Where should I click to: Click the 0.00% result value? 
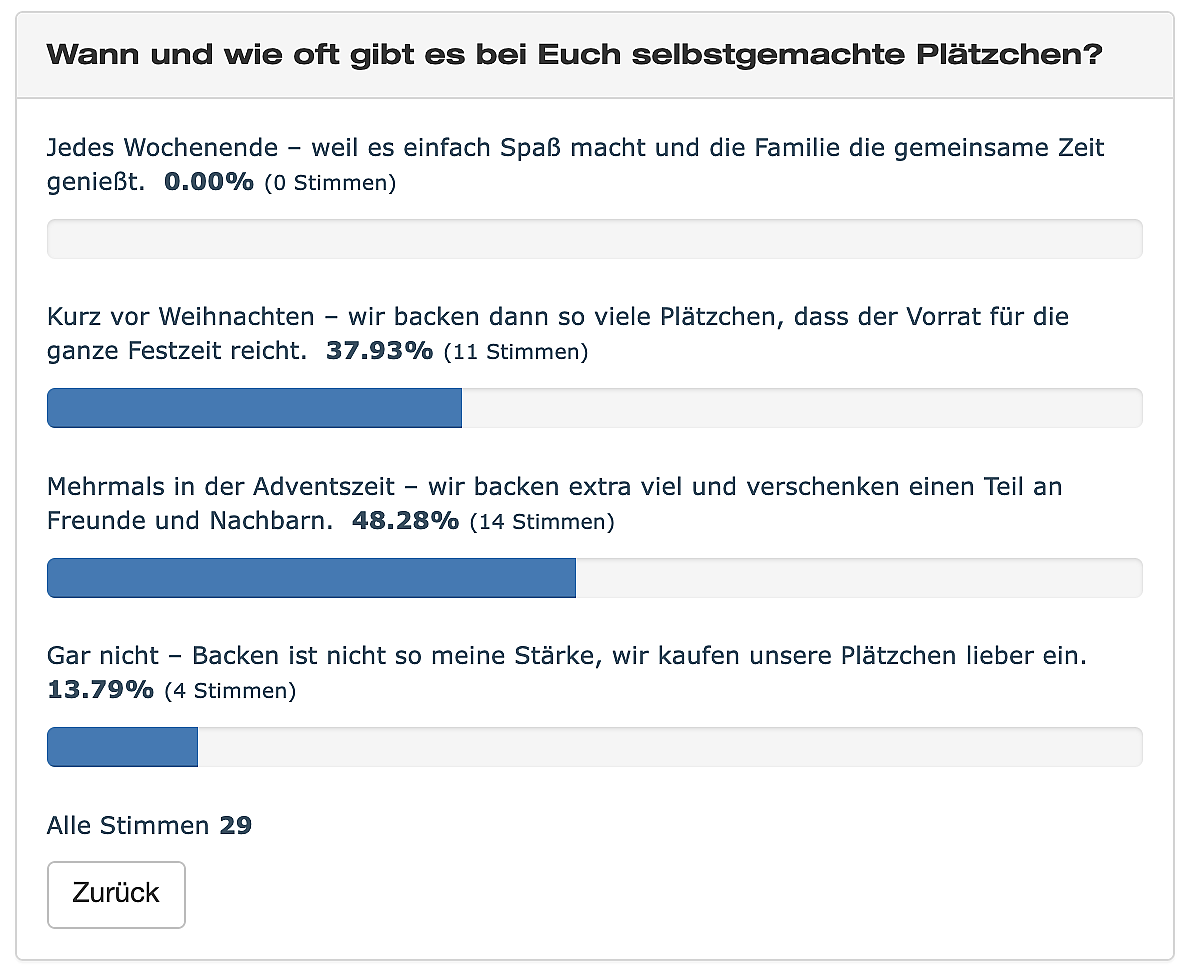tap(209, 183)
